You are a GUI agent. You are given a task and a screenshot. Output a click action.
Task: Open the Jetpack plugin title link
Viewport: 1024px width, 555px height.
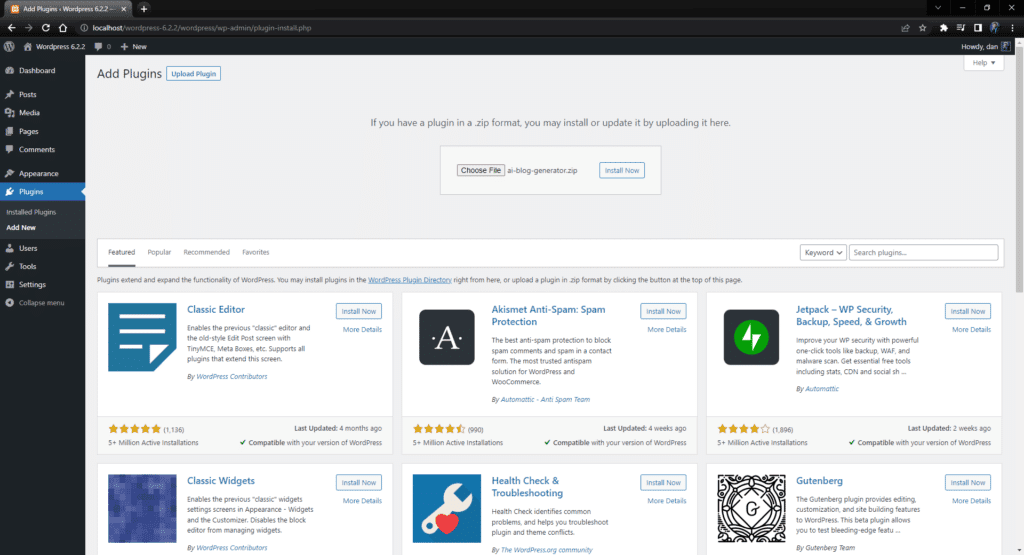tap(851, 315)
